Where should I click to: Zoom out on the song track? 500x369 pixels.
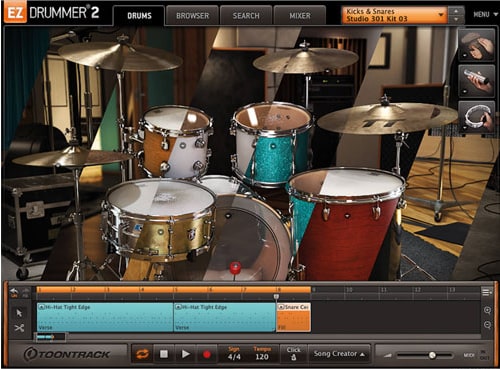tap(487, 325)
